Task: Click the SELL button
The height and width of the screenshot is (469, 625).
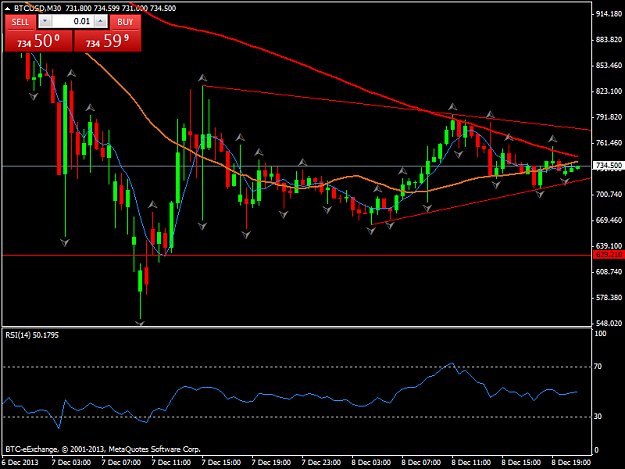Action: [x=20, y=22]
